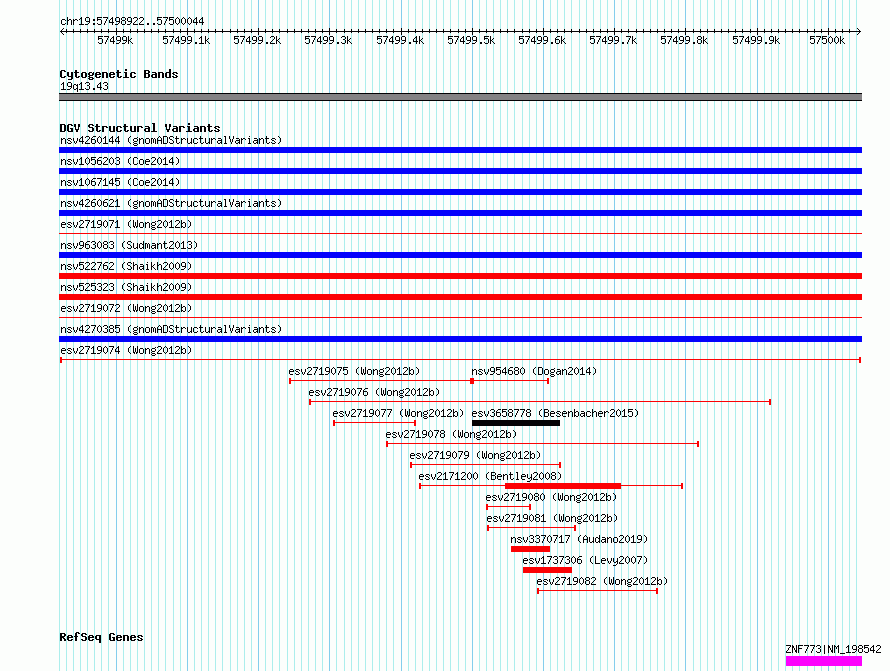
Task: Click the 57499k ruler tick label
Action: [x=115, y=40]
